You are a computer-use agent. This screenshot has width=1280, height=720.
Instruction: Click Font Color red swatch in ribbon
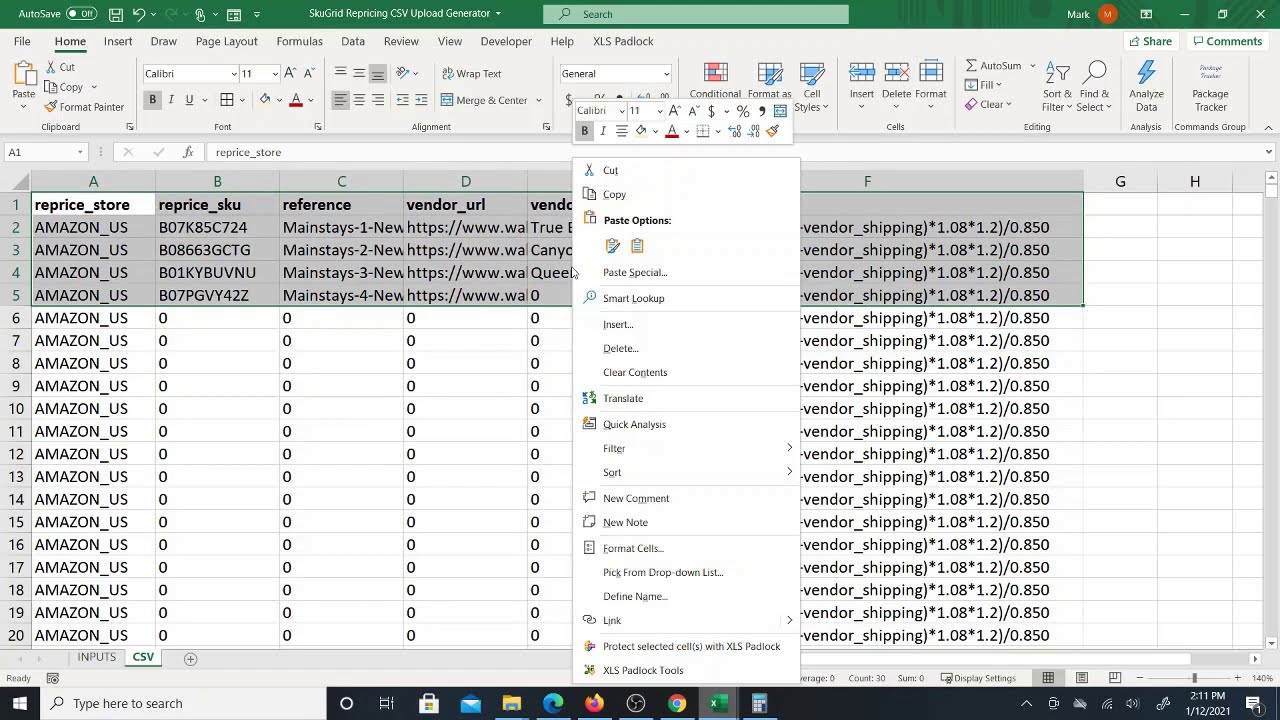(295, 100)
